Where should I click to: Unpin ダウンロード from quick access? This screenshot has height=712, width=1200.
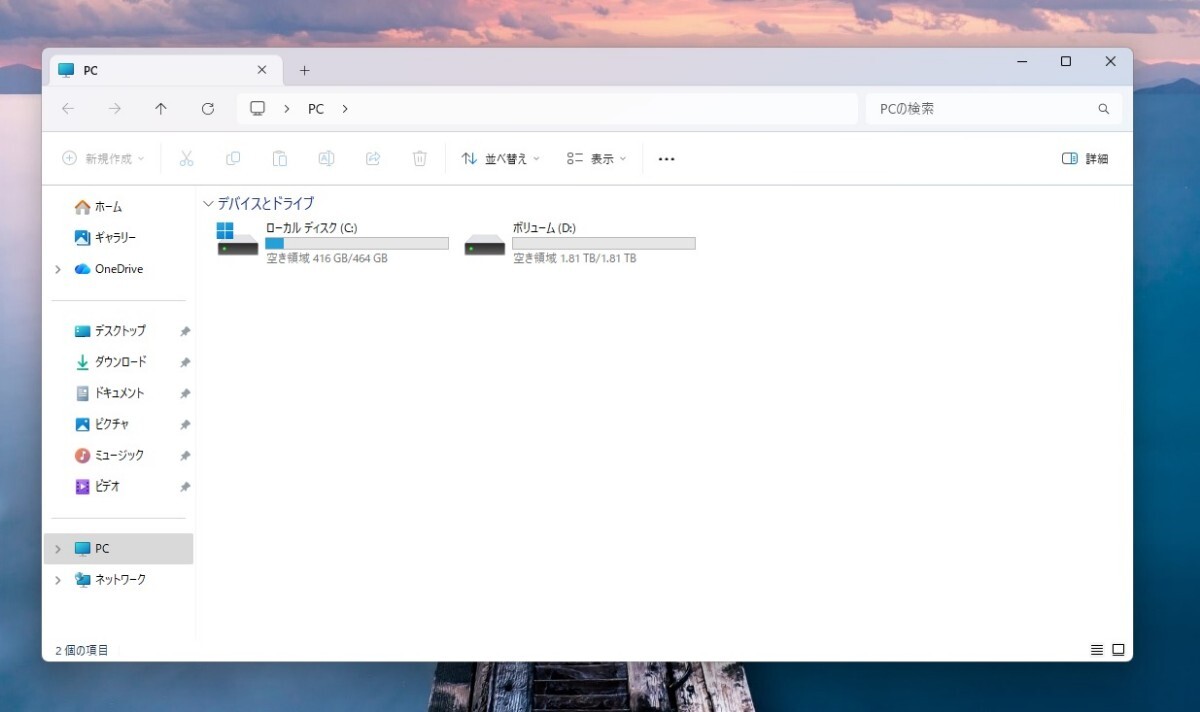point(184,361)
